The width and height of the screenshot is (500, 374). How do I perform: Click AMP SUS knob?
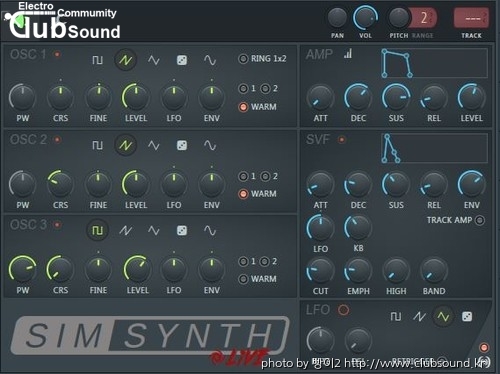click(396, 97)
